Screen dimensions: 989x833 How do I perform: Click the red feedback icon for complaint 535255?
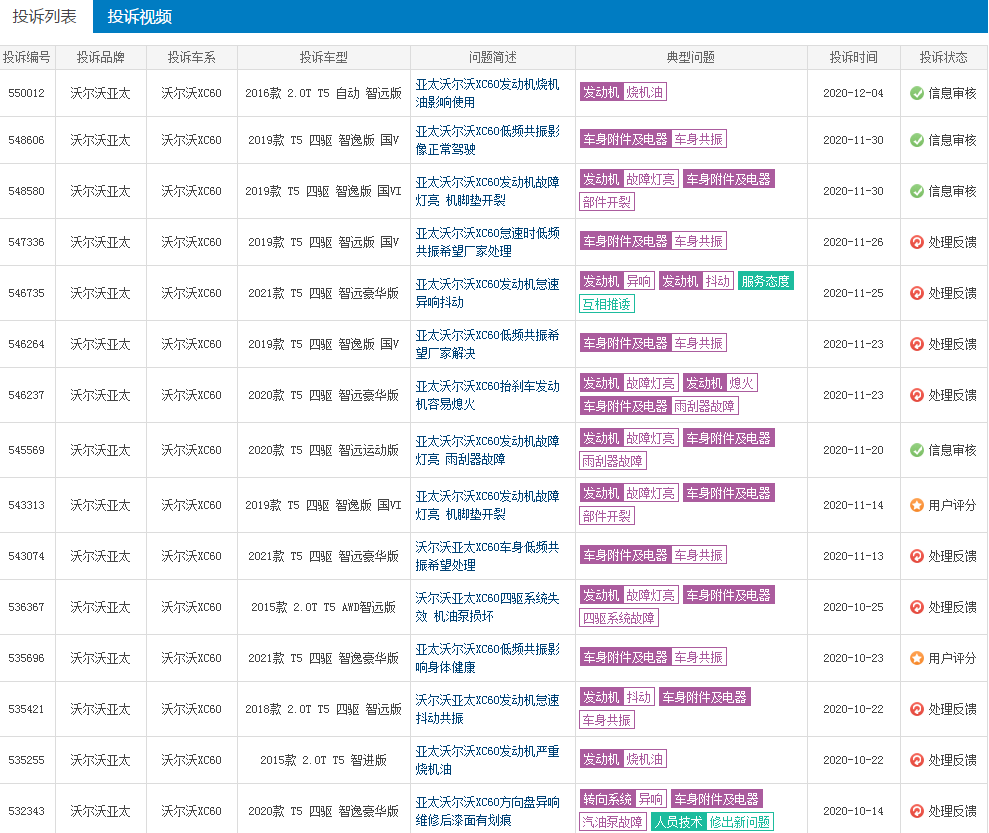tap(917, 760)
